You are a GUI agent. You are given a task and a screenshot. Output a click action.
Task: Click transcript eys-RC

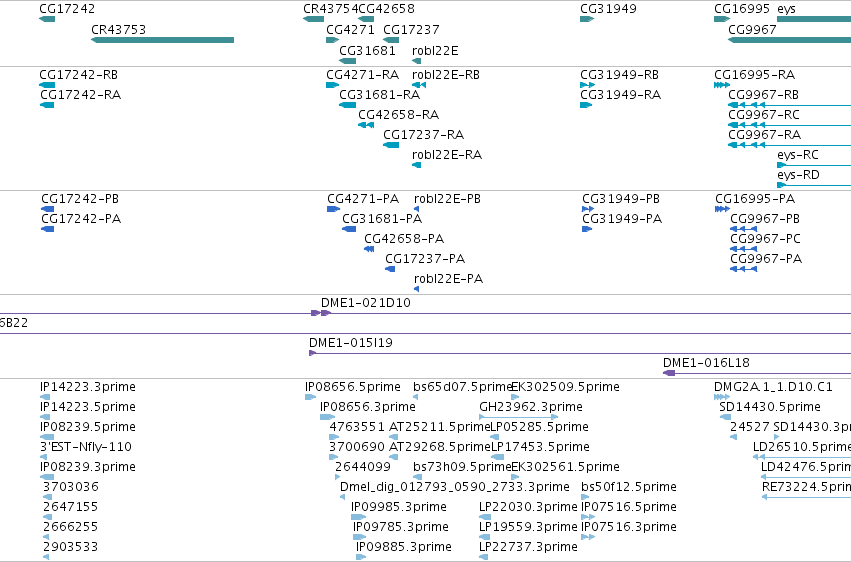point(797,155)
